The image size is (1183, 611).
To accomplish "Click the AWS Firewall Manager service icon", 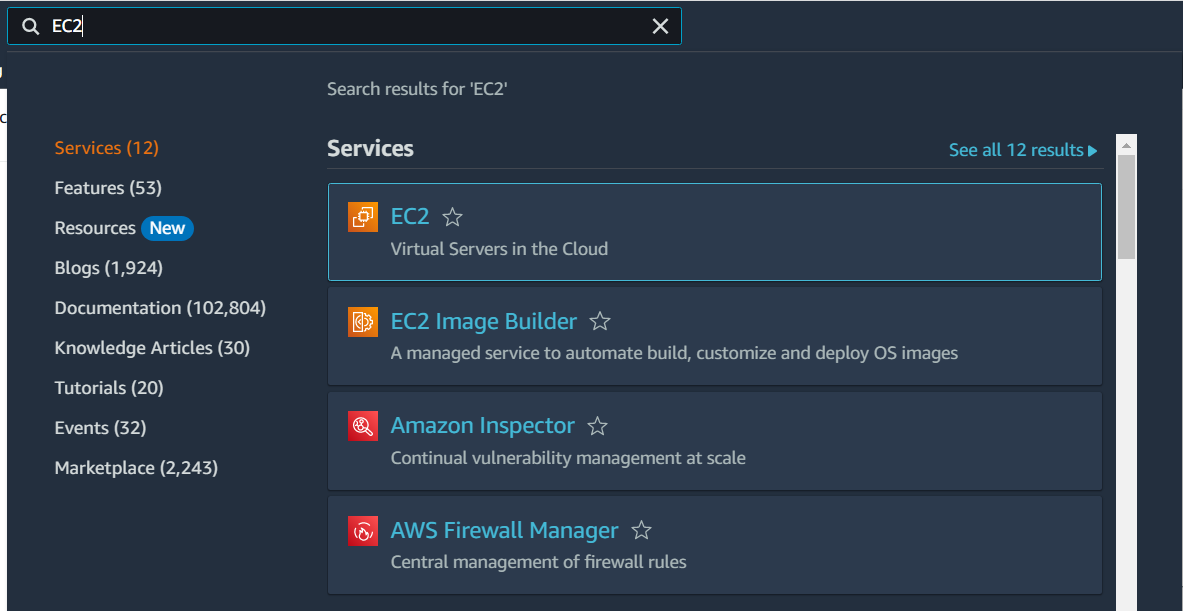I will point(362,530).
